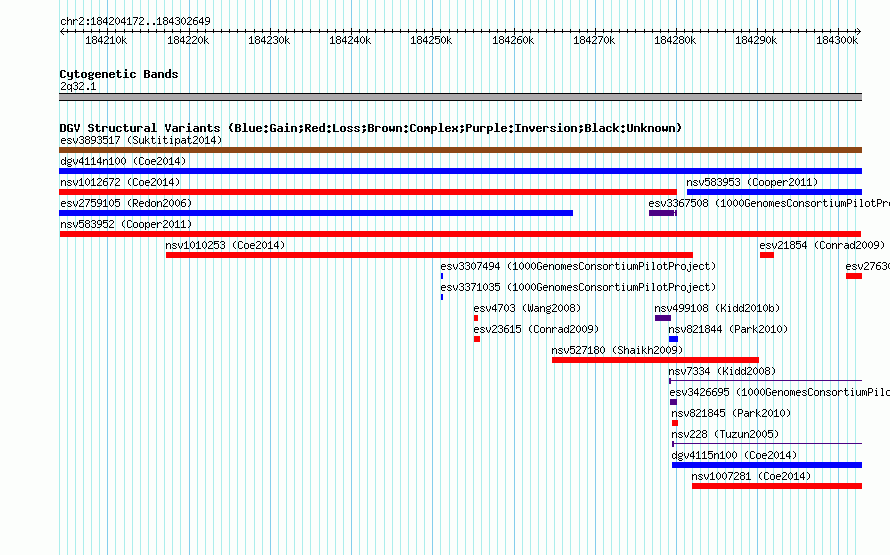Select the blue dgv4114n100 gain bar
The height and width of the screenshot is (555, 890).
[x=460, y=171]
